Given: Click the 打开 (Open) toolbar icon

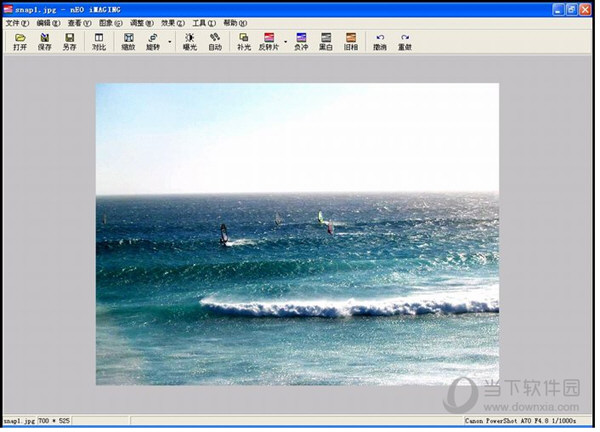Looking at the screenshot, I should [20, 41].
